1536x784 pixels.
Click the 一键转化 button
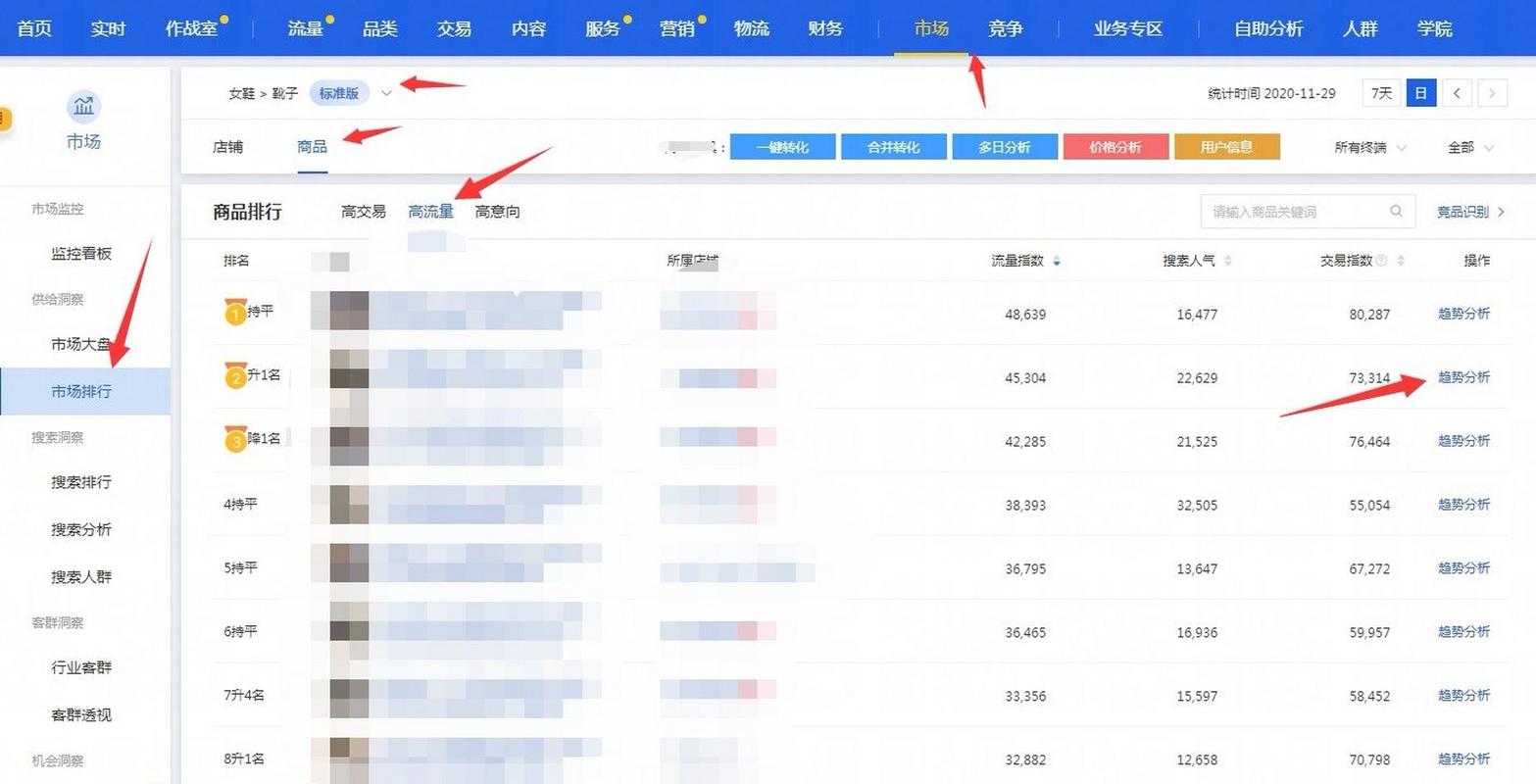[782, 147]
